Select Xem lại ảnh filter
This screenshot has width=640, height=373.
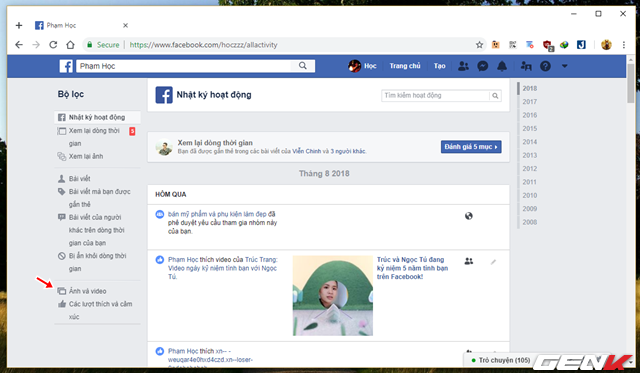(x=97, y=156)
